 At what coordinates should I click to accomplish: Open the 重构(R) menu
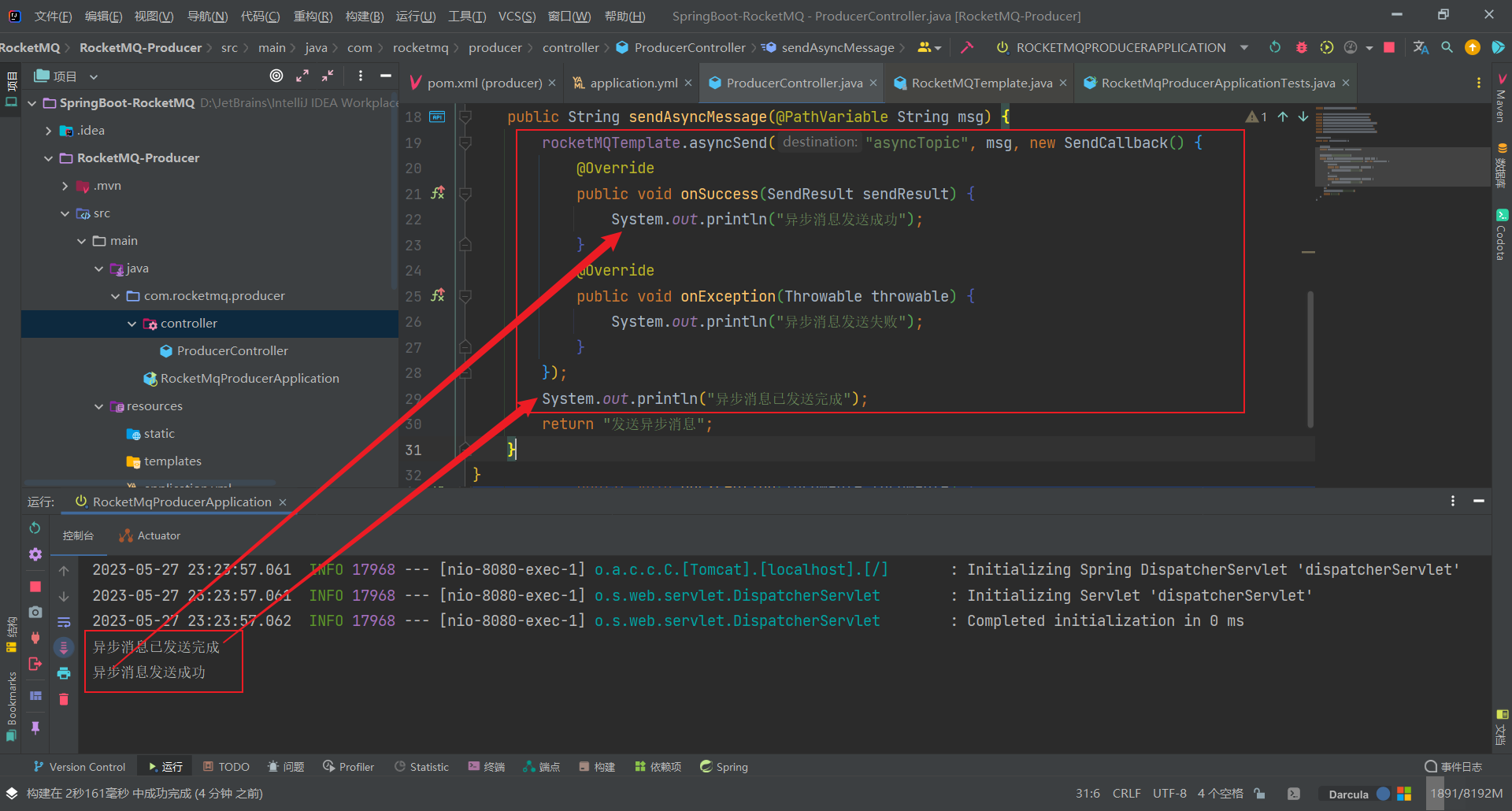313,16
